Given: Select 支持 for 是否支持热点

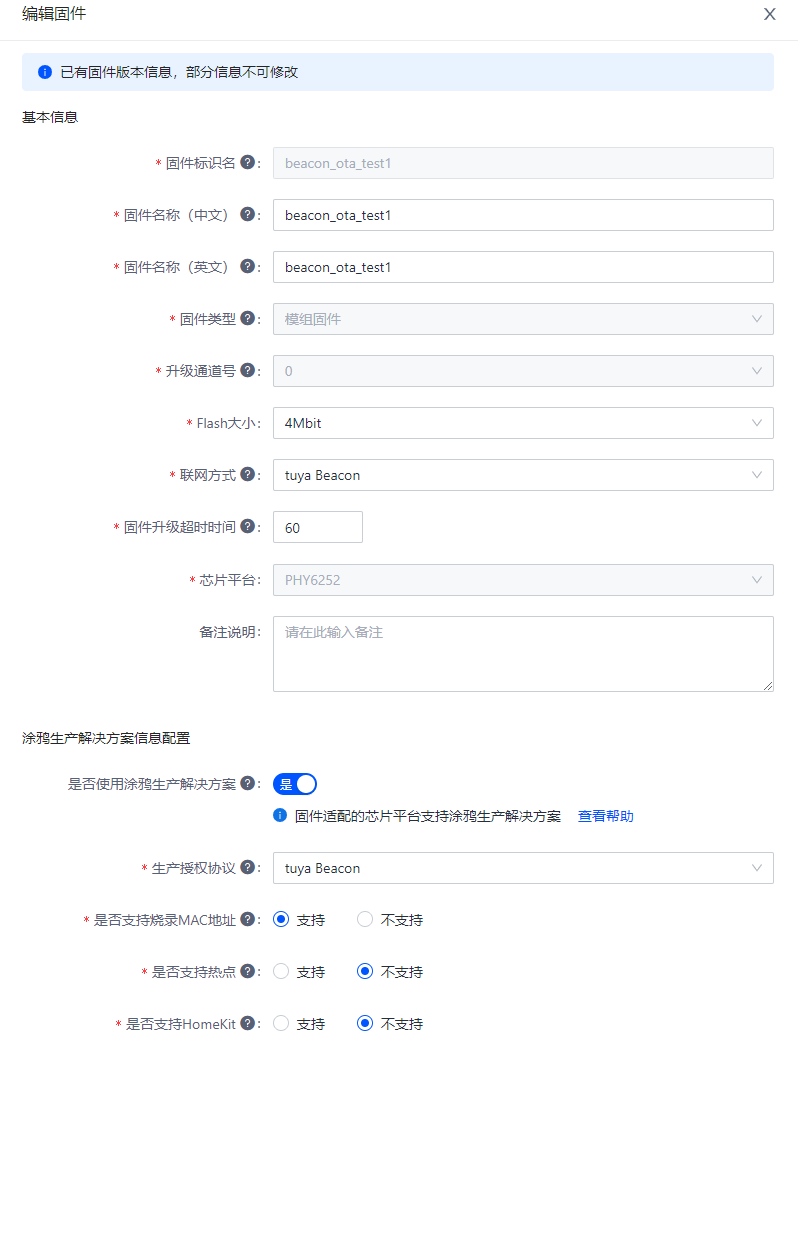Looking at the screenshot, I should pos(299,971).
